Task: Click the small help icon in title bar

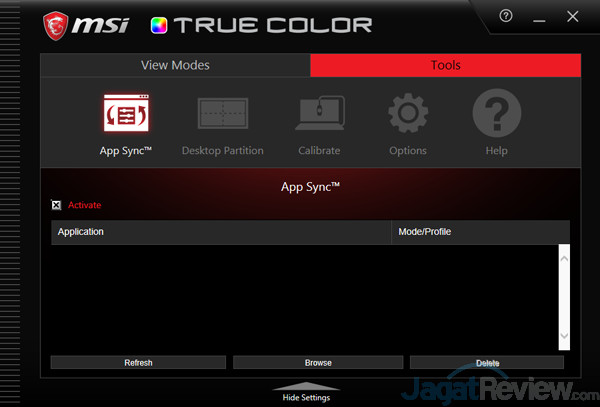Action: click(506, 17)
